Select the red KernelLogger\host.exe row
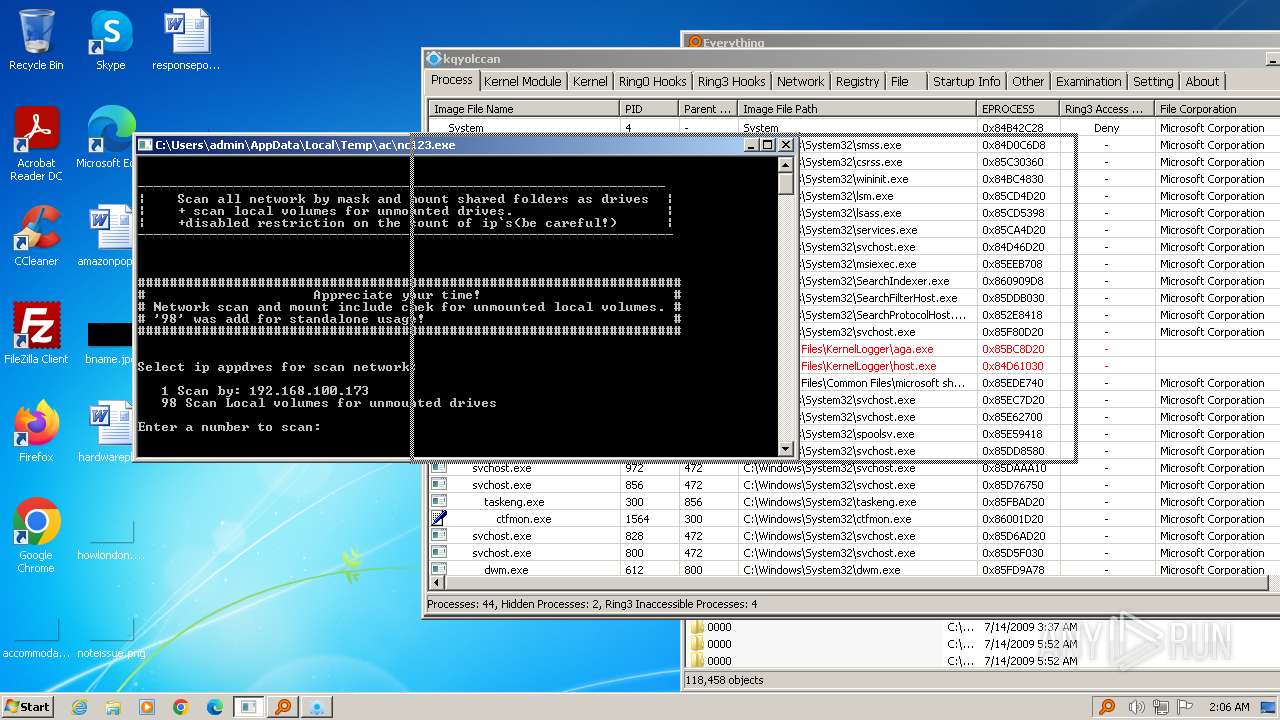 (x=1040, y=366)
